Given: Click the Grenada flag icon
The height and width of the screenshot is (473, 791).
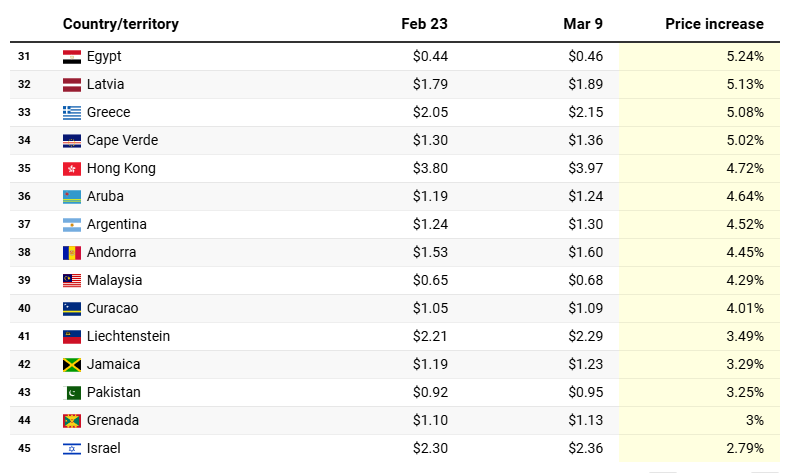Looking at the screenshot, I should click(72, 421).
